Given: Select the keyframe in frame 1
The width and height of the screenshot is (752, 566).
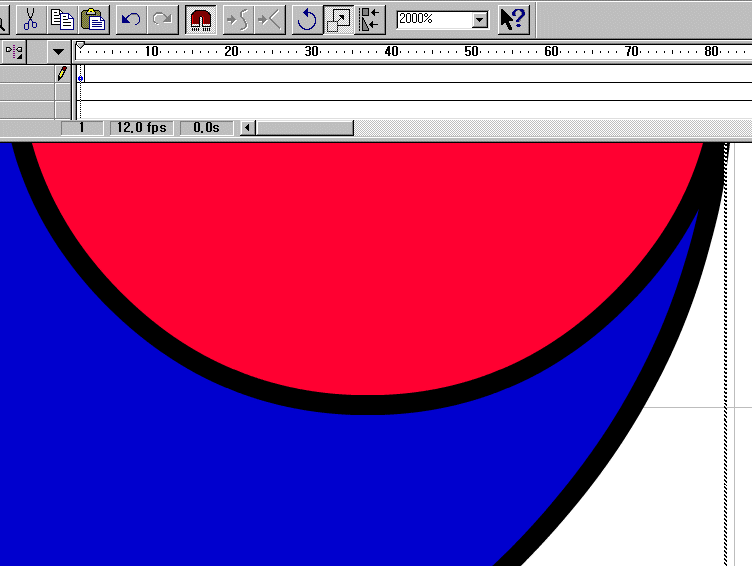Looking at the screenshot, I should point(81,74).
